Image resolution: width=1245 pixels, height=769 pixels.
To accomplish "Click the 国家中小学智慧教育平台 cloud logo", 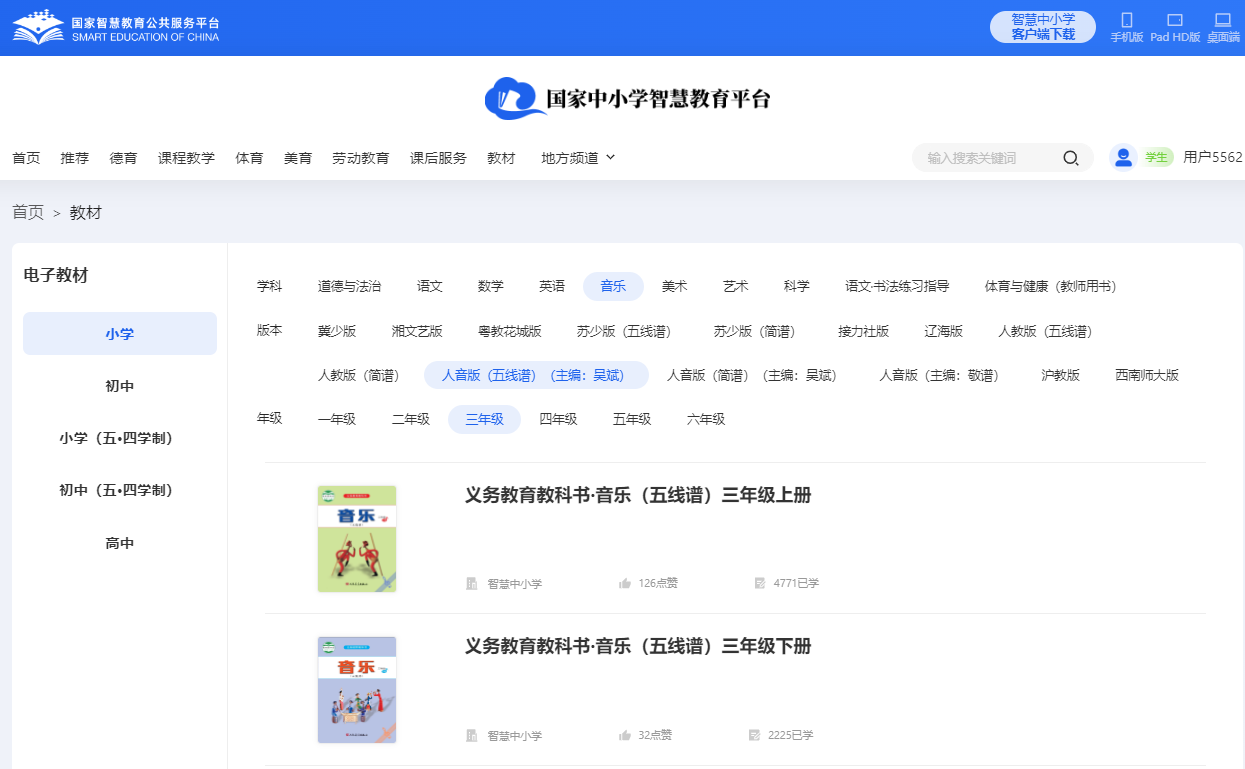I will (x=628, y=98).
